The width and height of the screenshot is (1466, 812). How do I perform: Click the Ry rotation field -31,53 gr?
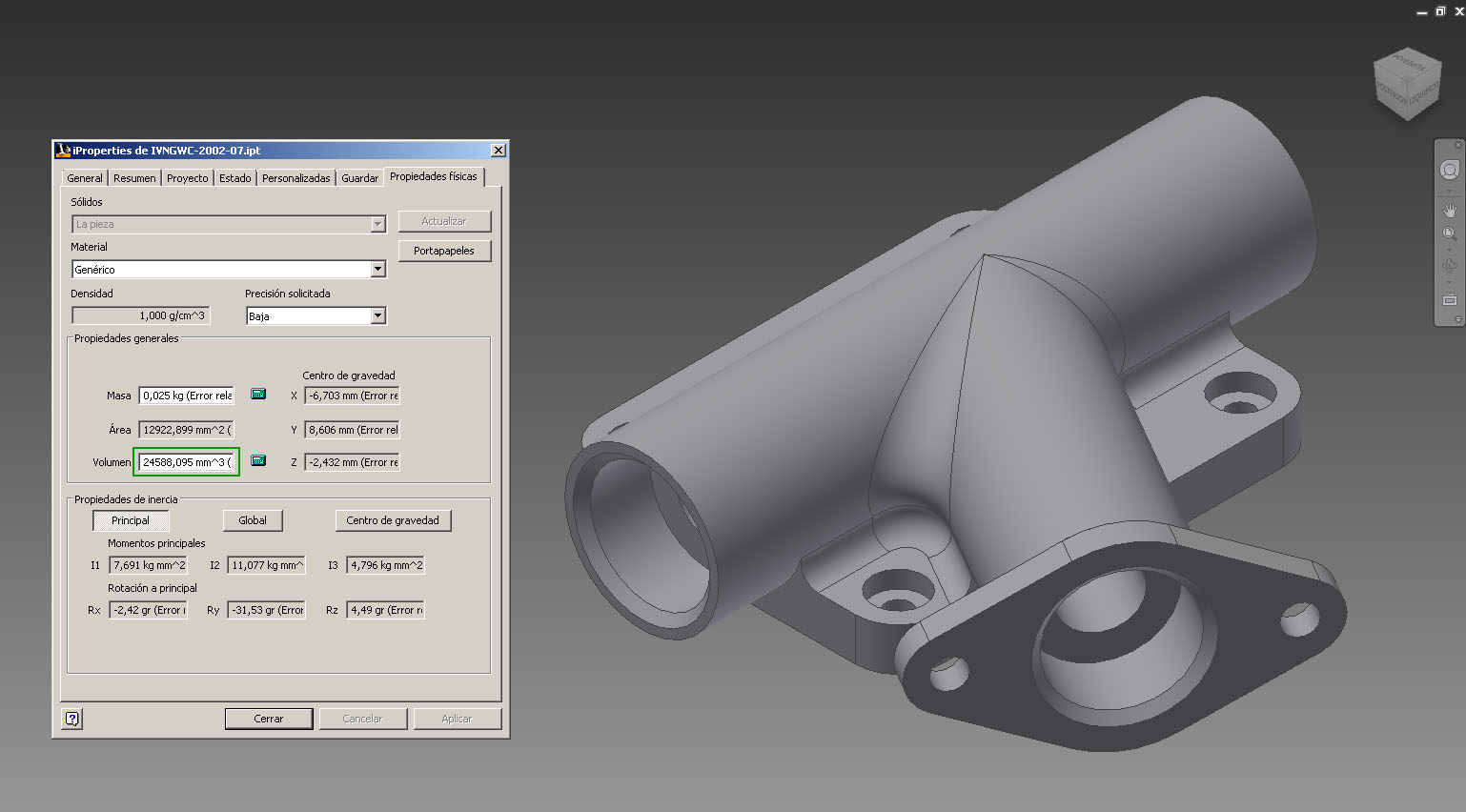click(266, 610)
